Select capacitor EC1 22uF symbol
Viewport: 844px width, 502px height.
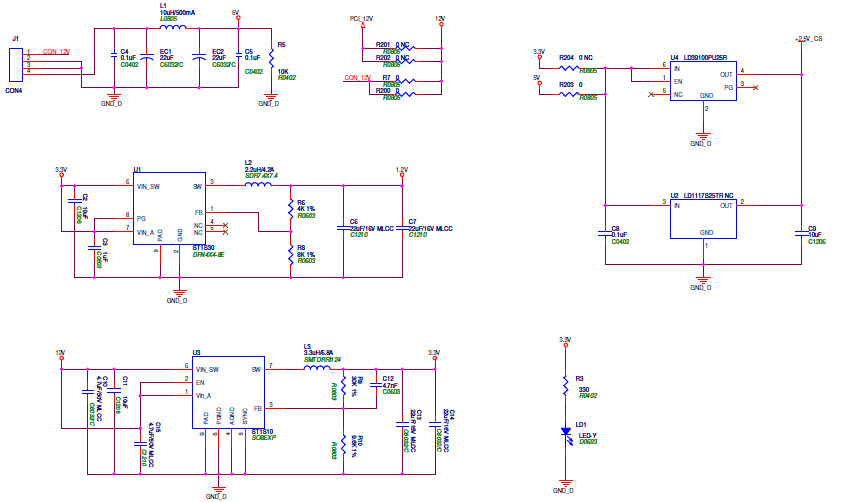click(146, 57)
